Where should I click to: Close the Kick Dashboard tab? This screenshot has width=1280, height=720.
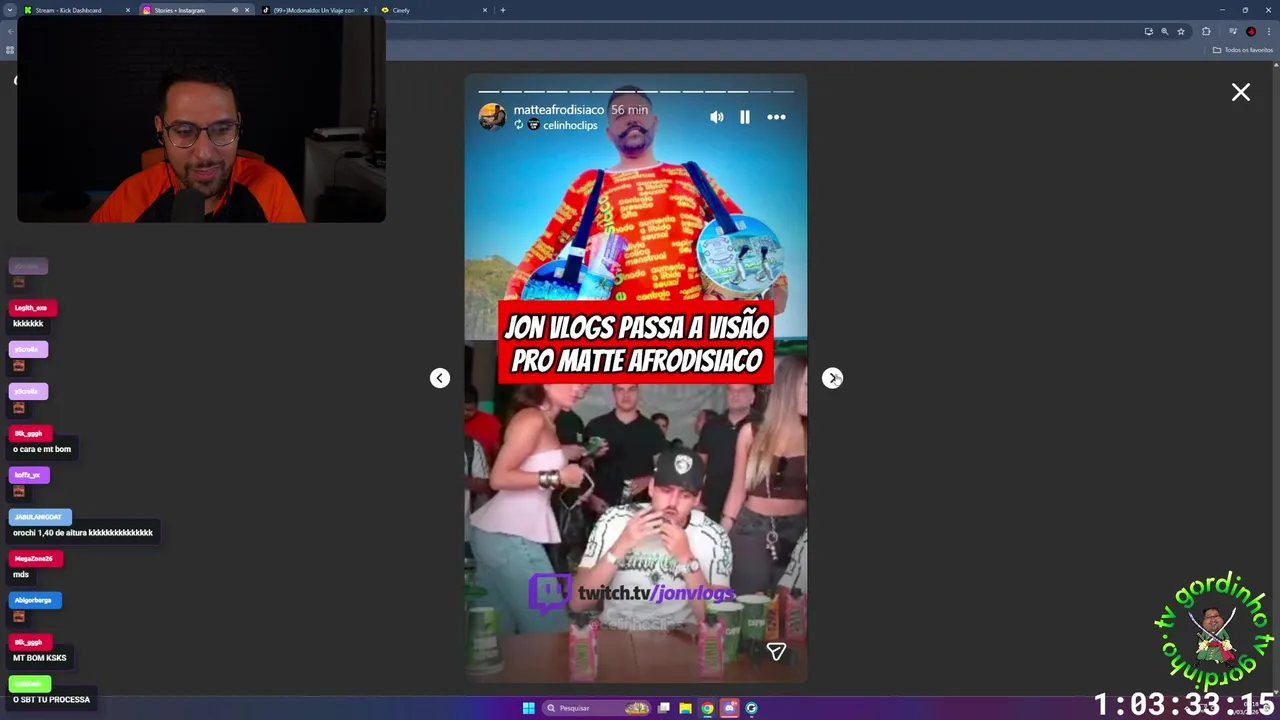[x=128, y=10]
